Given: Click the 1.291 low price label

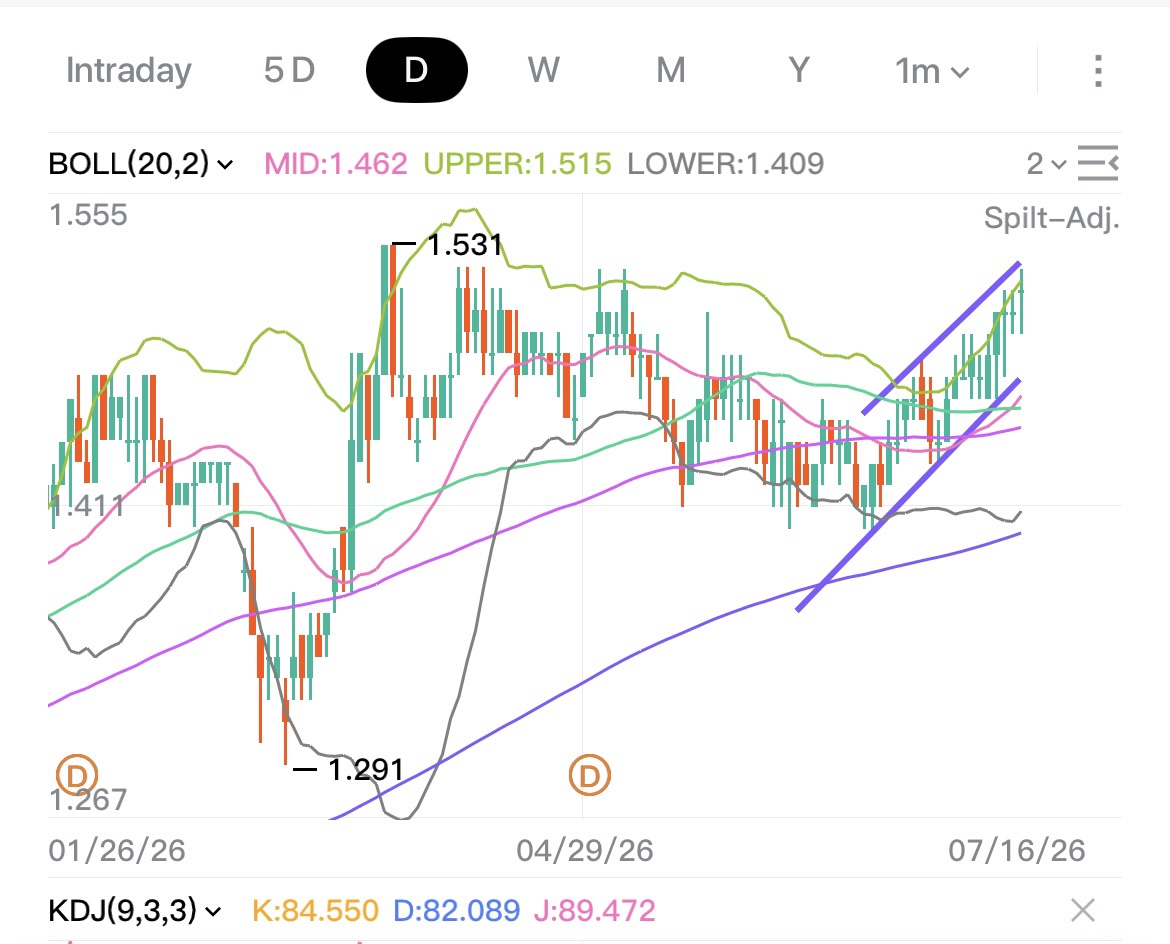Looking at the screenshot, I should [x=366, y=769].
